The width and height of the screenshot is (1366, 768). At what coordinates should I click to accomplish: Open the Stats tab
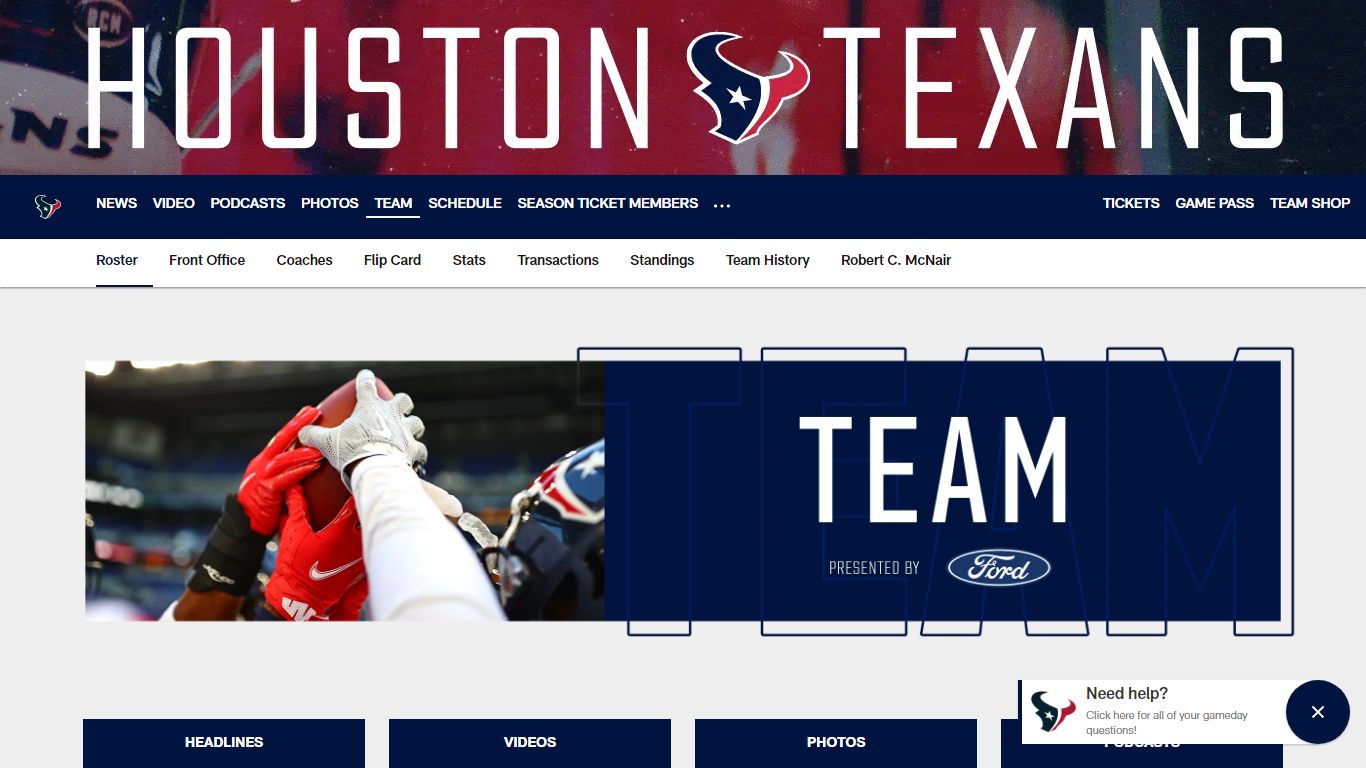pos(469,260)
